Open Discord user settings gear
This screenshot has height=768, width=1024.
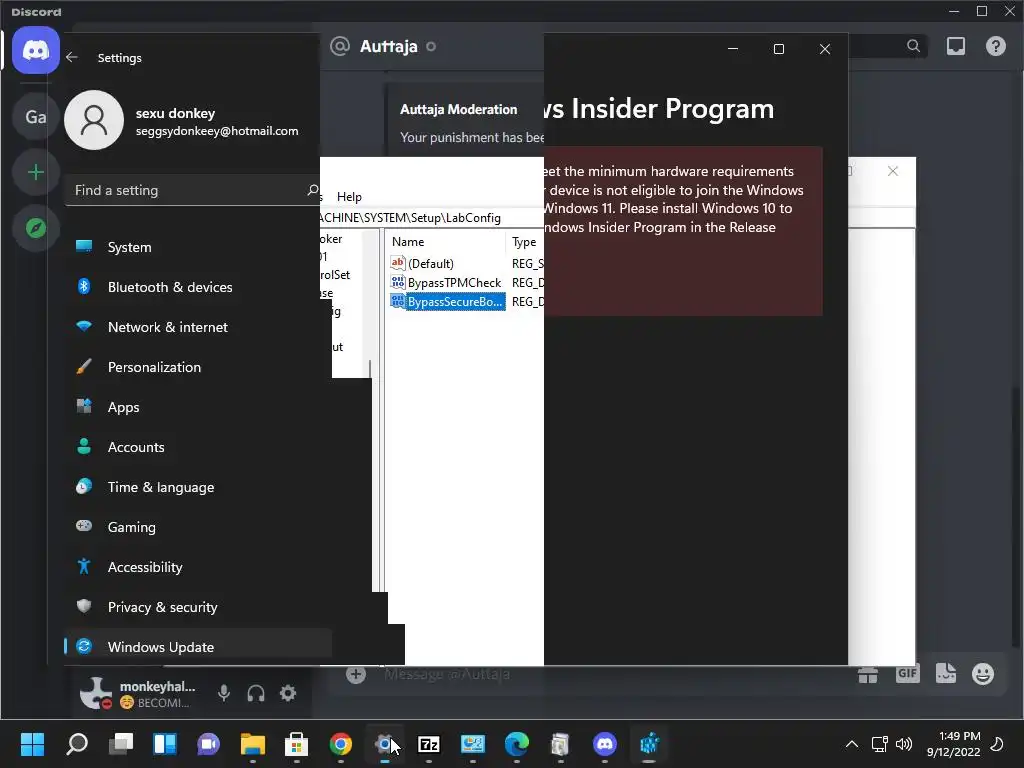pos(288,693)
